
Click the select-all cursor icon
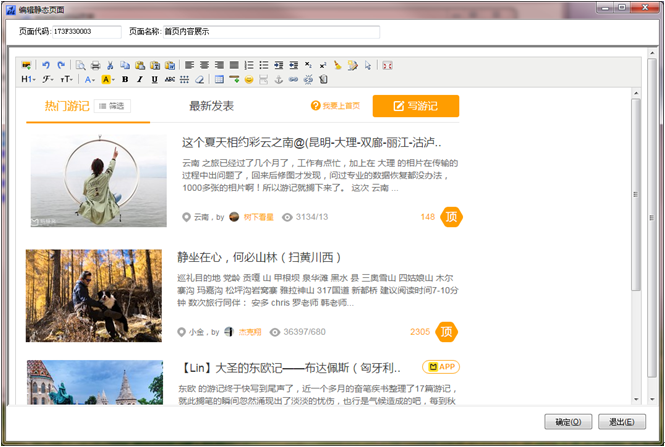368,65
